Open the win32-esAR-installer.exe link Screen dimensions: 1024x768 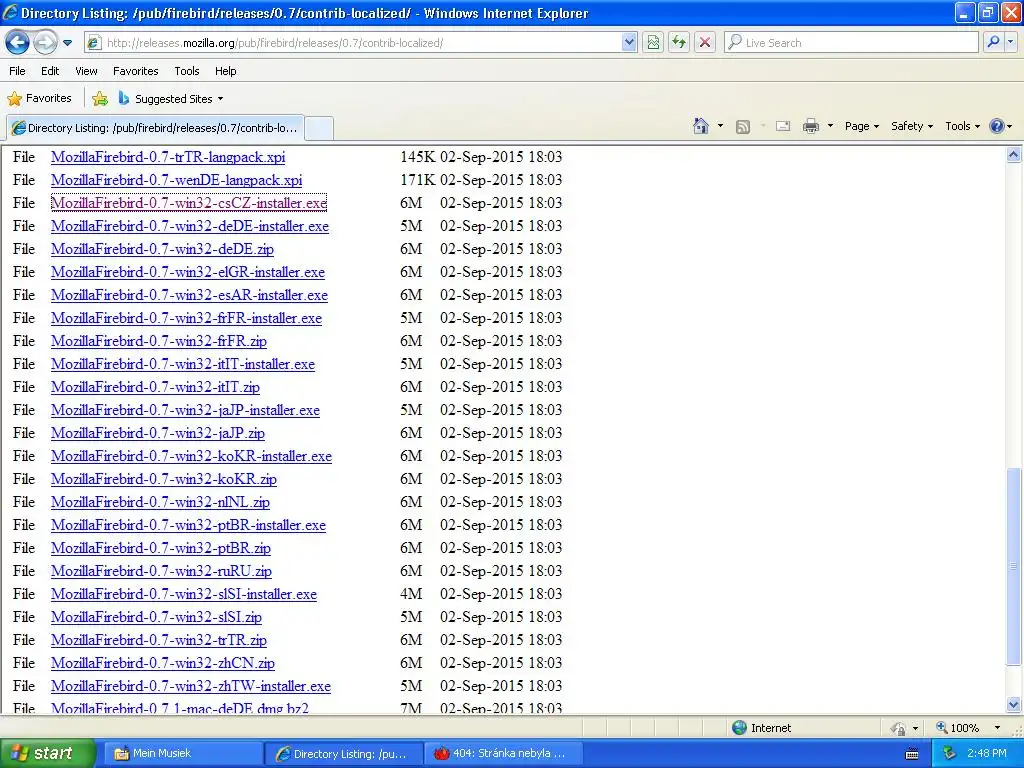pos(189,295)
